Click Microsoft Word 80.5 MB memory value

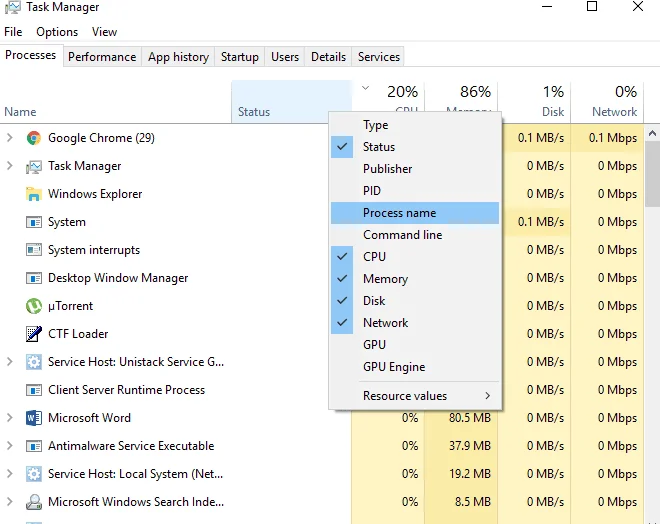click(470, 418)
